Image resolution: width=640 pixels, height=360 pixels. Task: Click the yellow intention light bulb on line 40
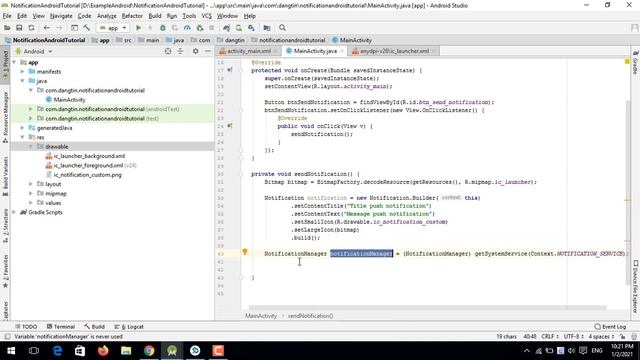click(245, 252)
